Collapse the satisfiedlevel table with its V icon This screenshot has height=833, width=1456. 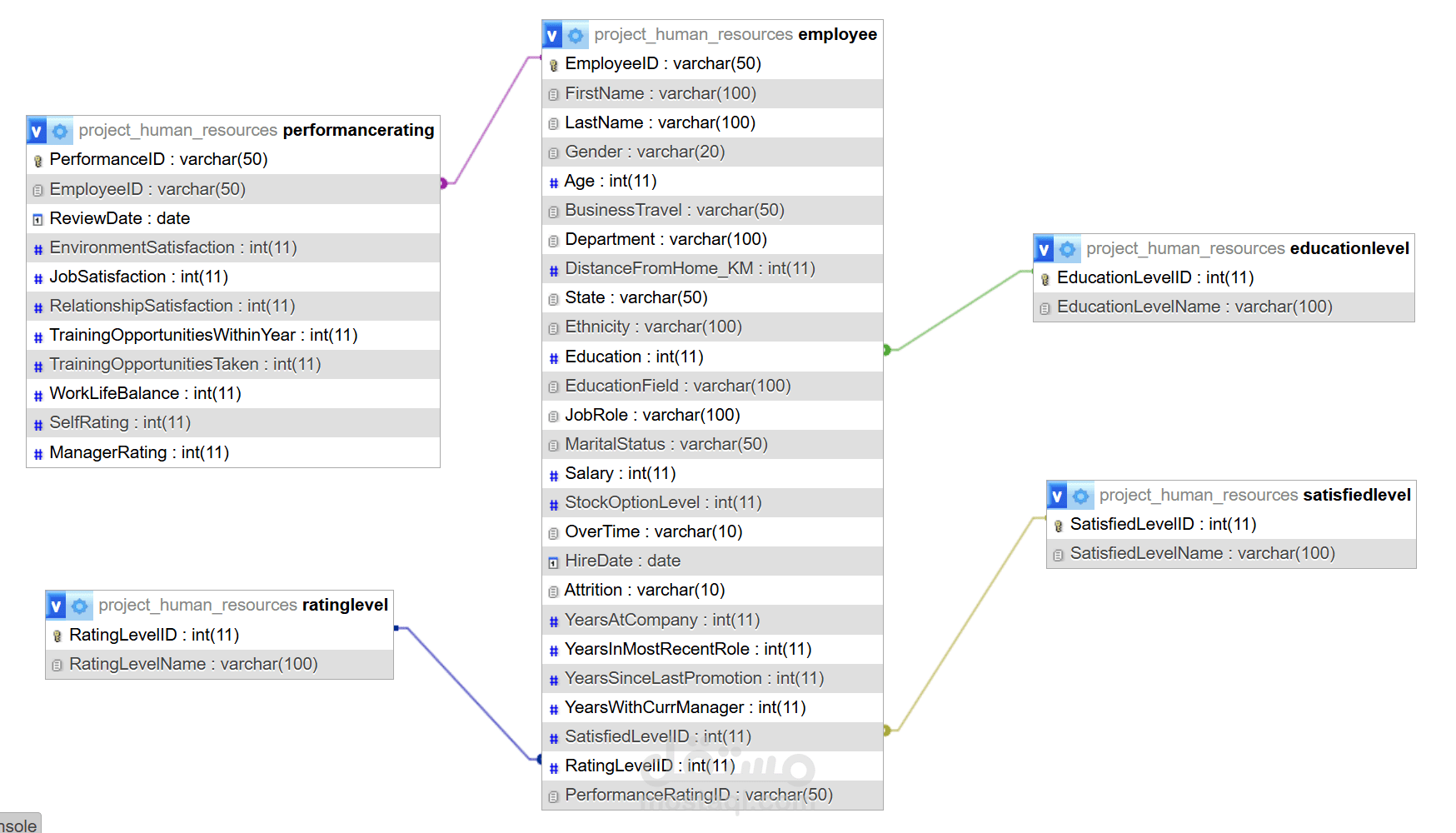[1056, 495]
